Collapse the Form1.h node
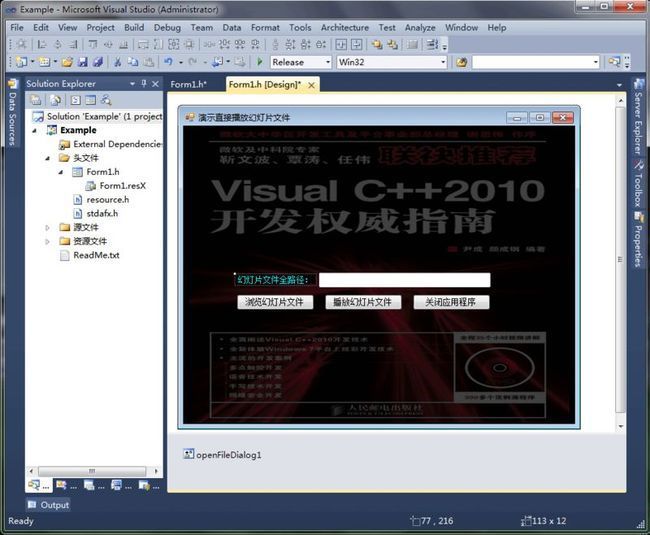The height and width of the screenshot is (535, 650). 61,172
